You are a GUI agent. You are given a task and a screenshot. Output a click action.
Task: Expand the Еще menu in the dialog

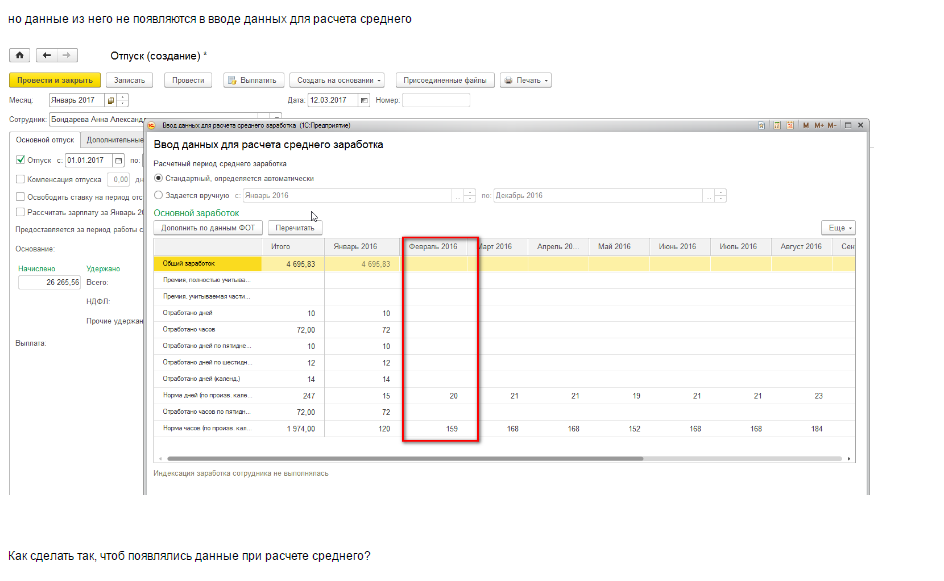point(836,228)
